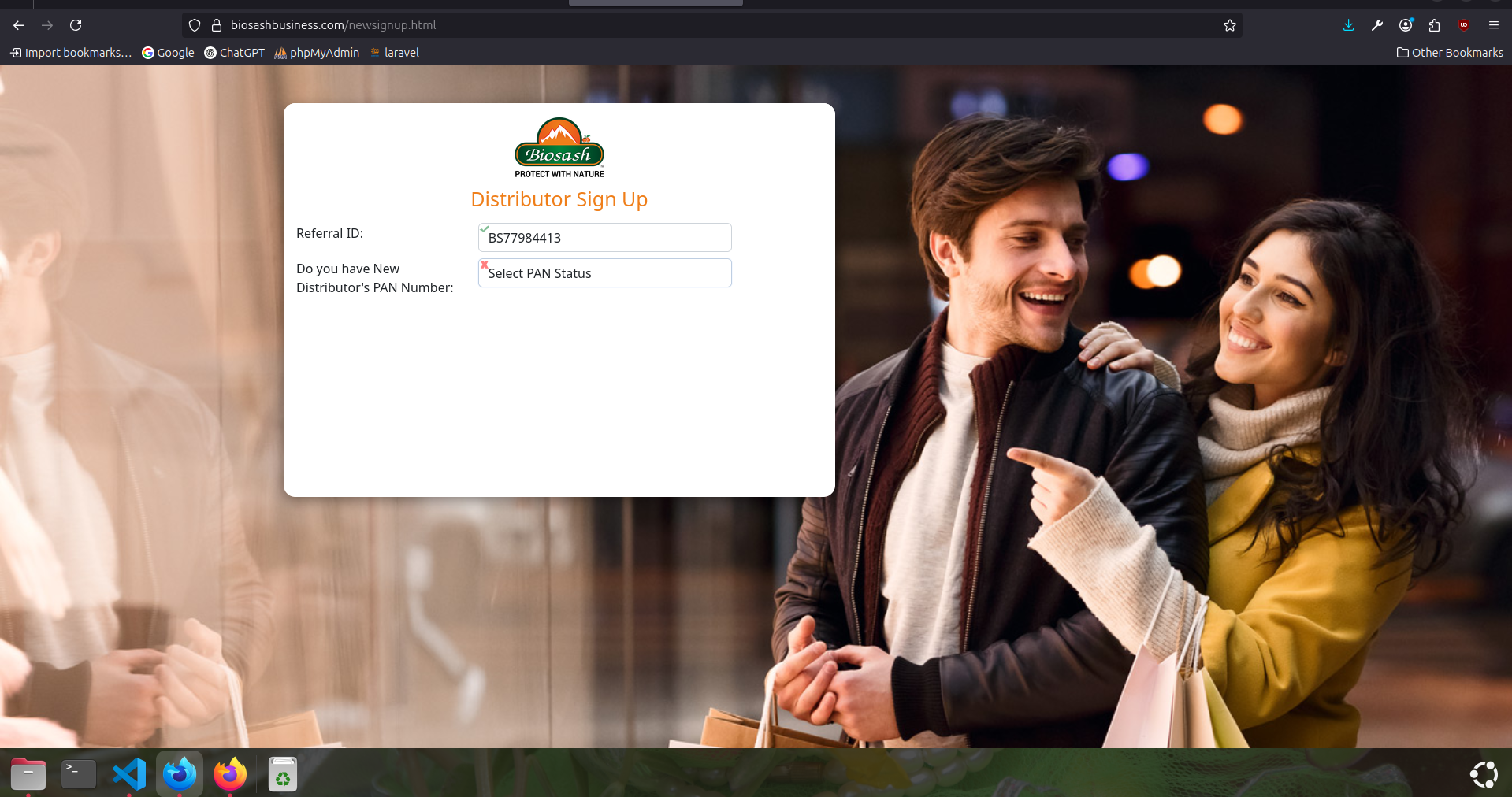The image size is (1512, 797).
Task: Click the tracking protection shield icon
Action: (195, 25)
